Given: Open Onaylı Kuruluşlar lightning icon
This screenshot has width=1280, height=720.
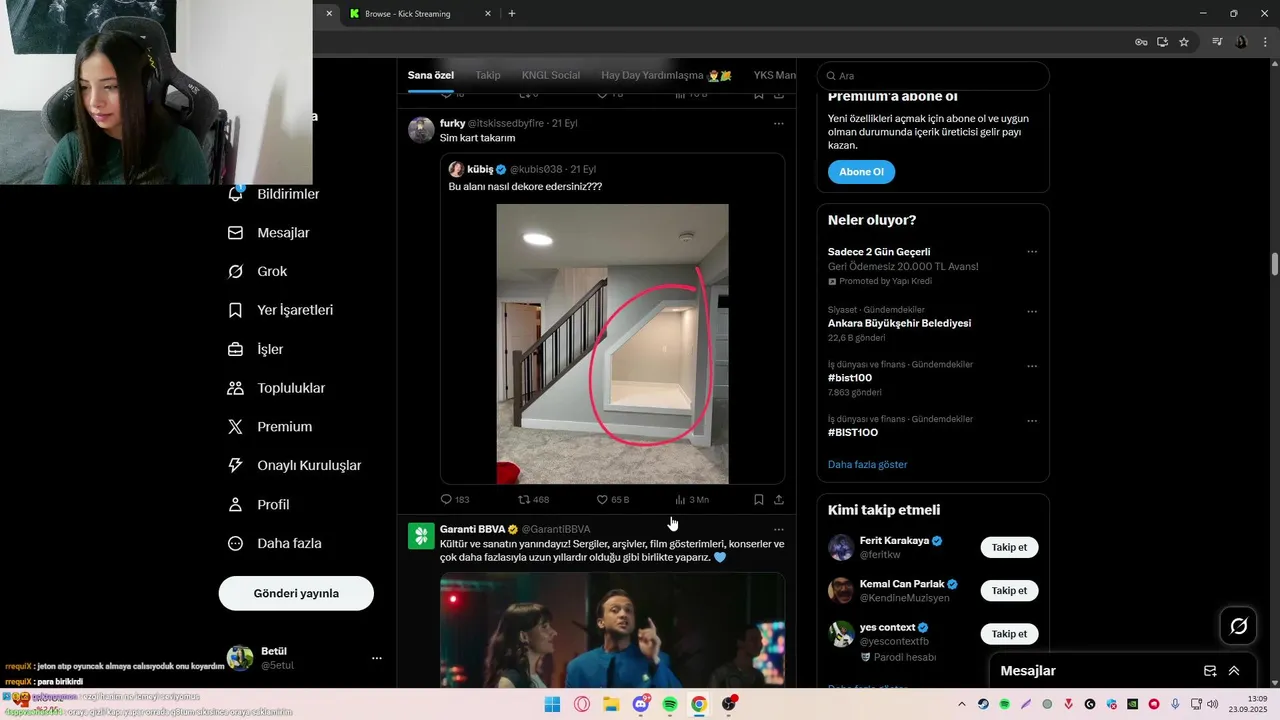Looking at the screenshot, I should (x=236, y=466).
